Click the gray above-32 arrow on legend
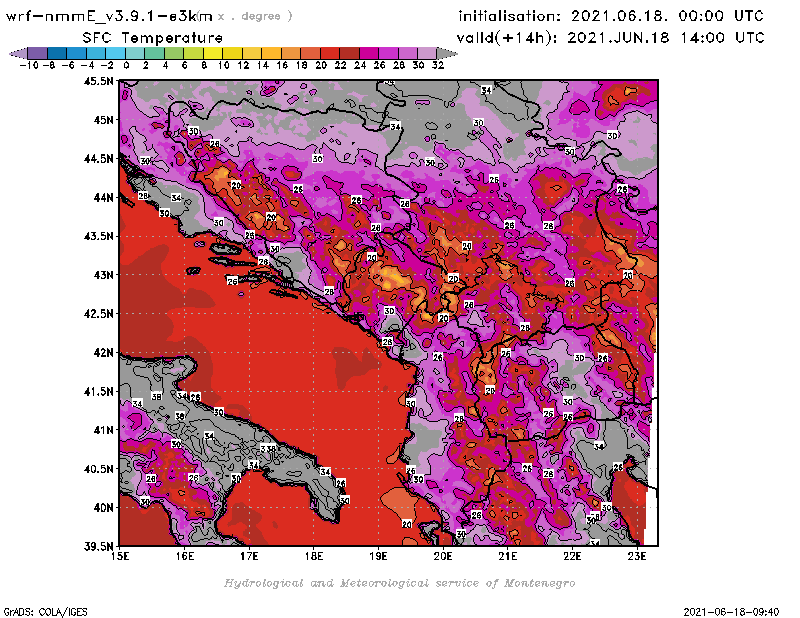Viewport: 800px width, 618px height. pyautogui.click(x=447, y=53)
